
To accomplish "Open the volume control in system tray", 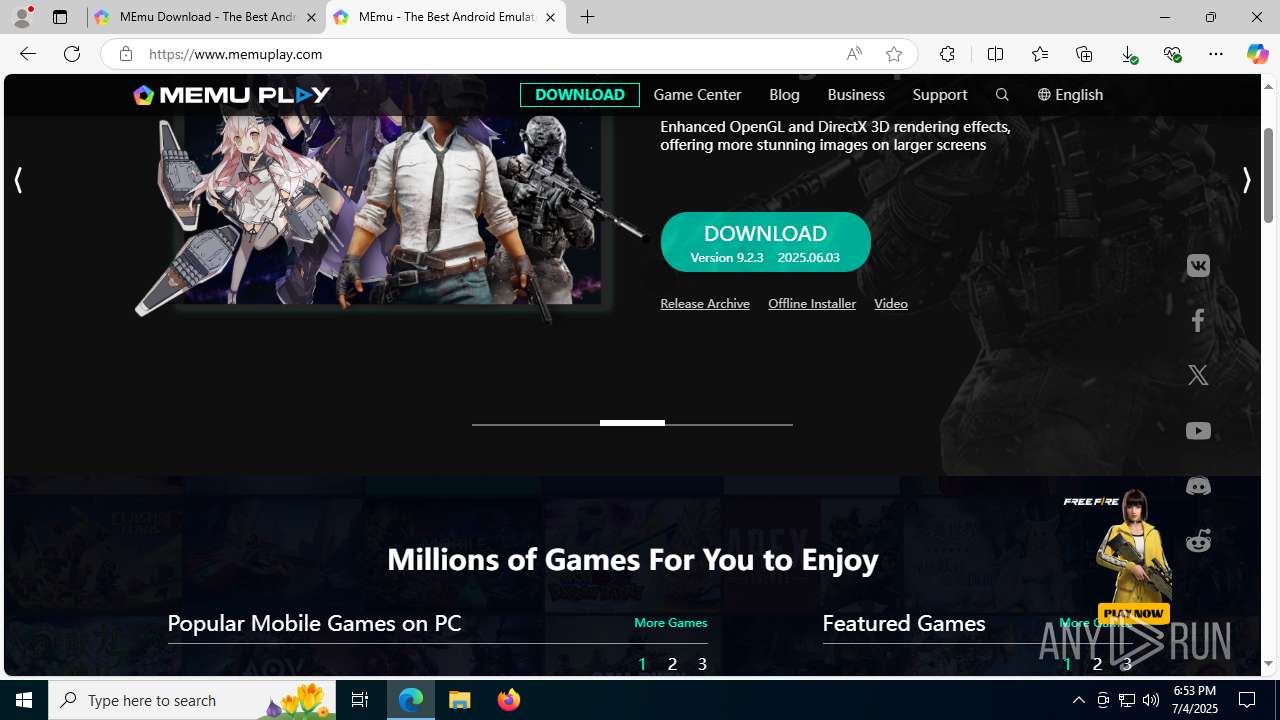I will tap(1150, 700).
